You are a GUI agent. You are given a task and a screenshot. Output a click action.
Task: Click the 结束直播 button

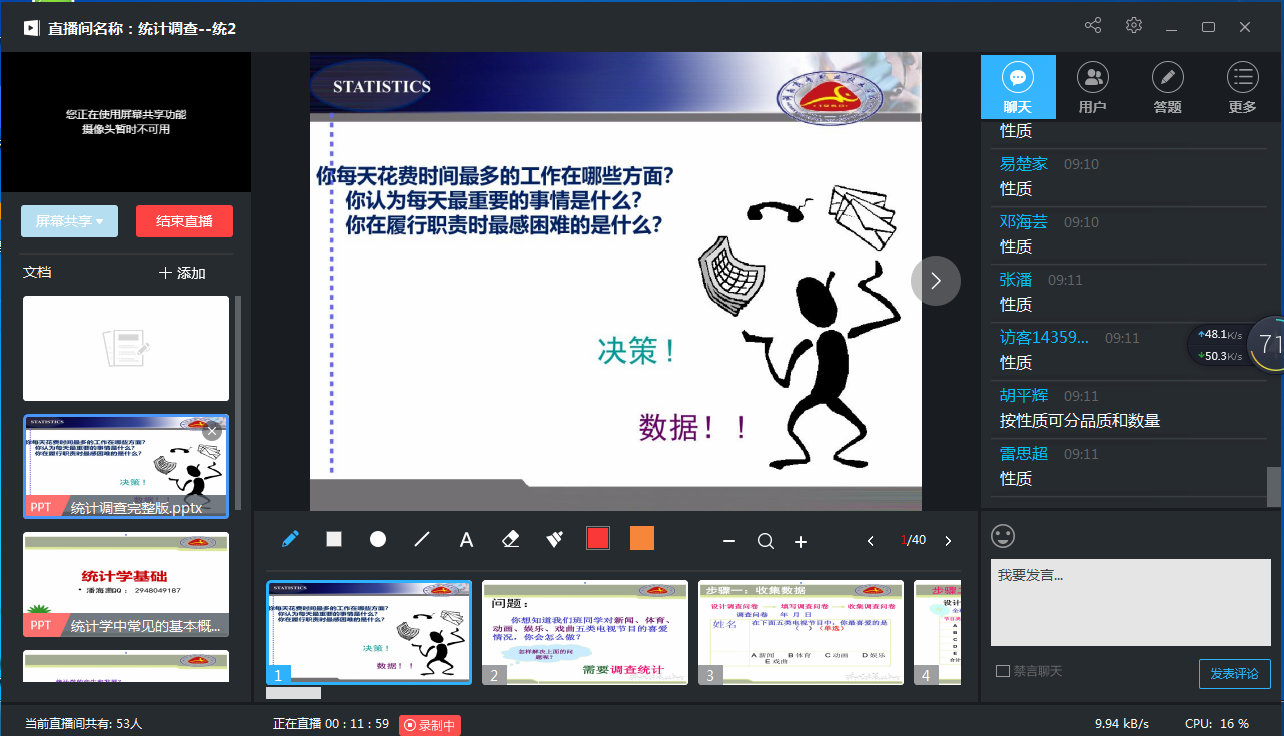184,221
